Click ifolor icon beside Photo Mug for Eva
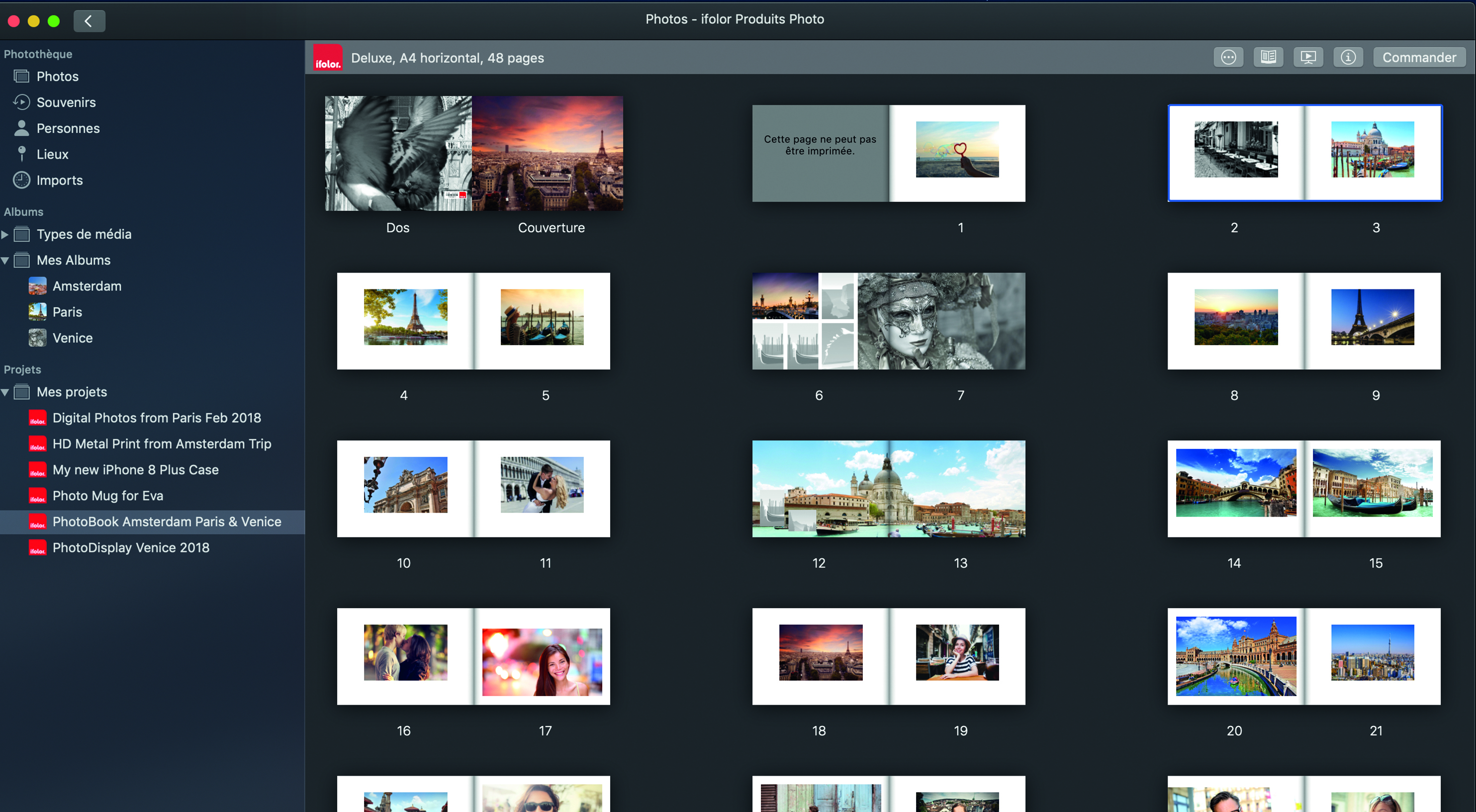1476x812 pixels. tap(38, 496)
